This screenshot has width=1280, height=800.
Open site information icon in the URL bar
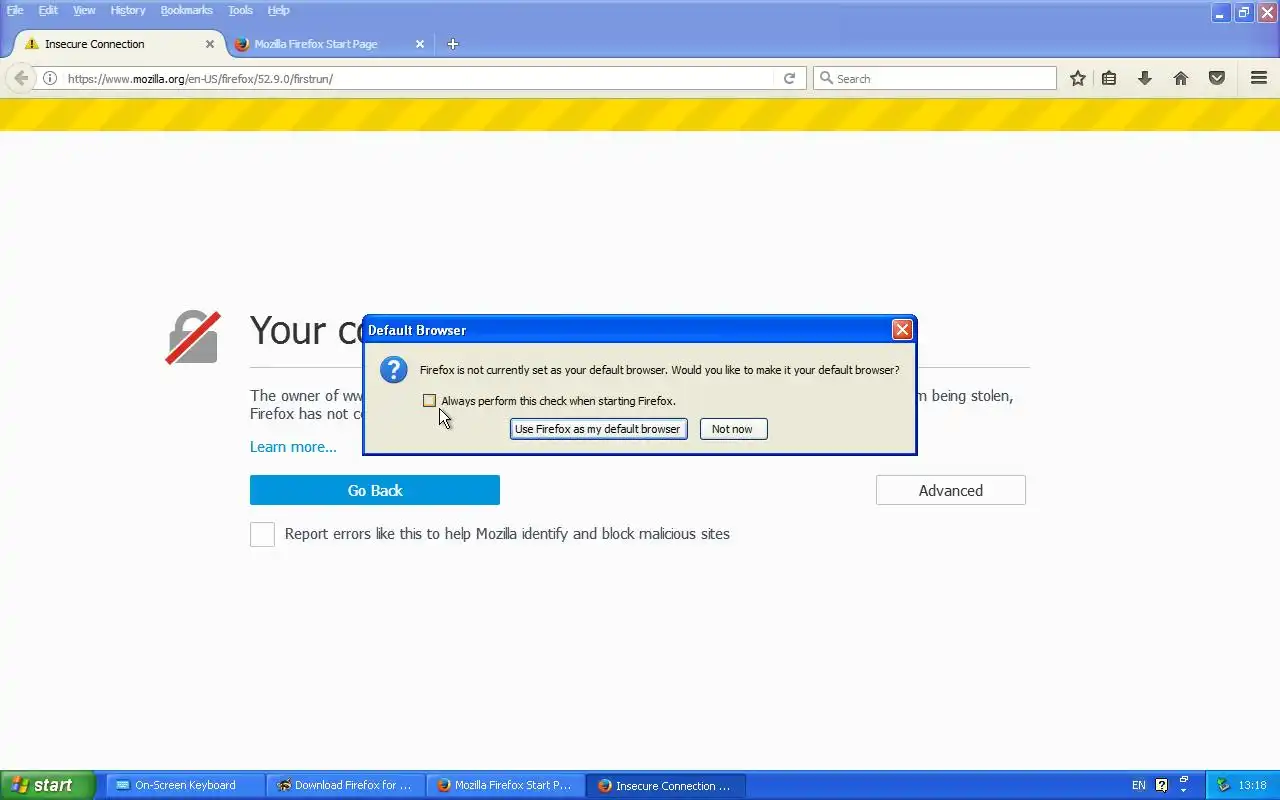pyautogui.click(x=49, y=78)
